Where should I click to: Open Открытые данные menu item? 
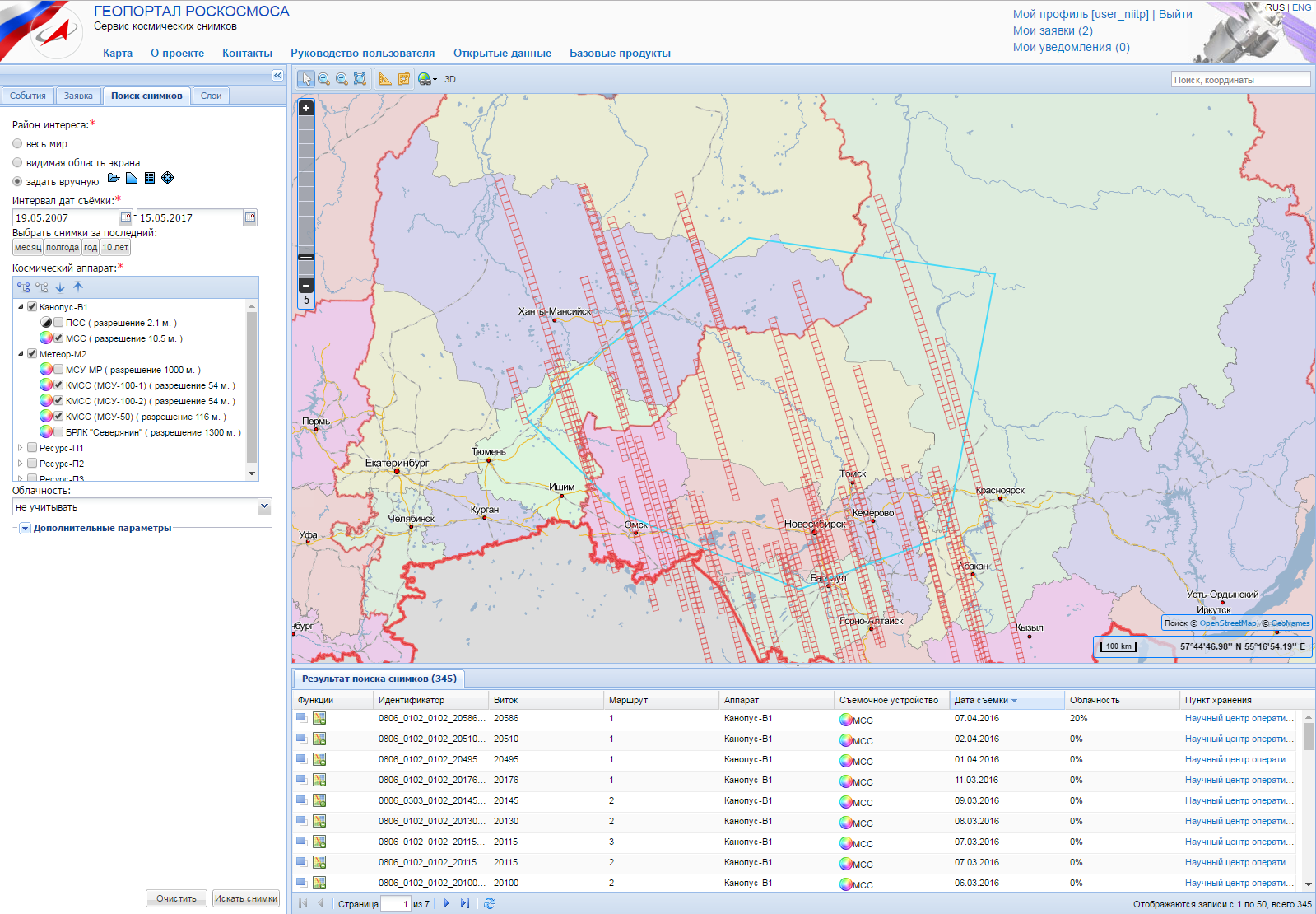tap(502, 53)
